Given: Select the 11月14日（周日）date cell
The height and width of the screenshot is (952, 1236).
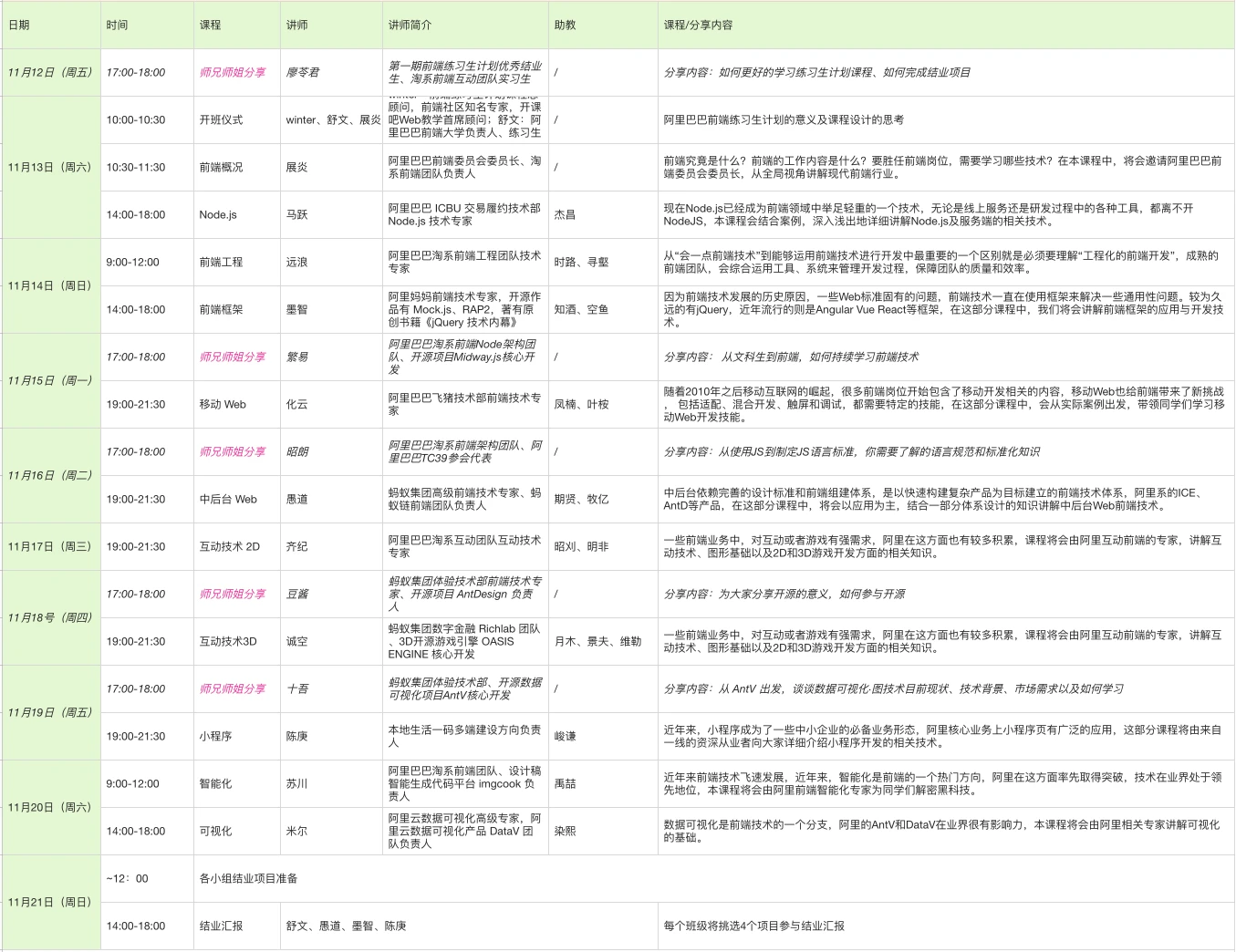Looking at the screenshot, I should tap(50, 286).
